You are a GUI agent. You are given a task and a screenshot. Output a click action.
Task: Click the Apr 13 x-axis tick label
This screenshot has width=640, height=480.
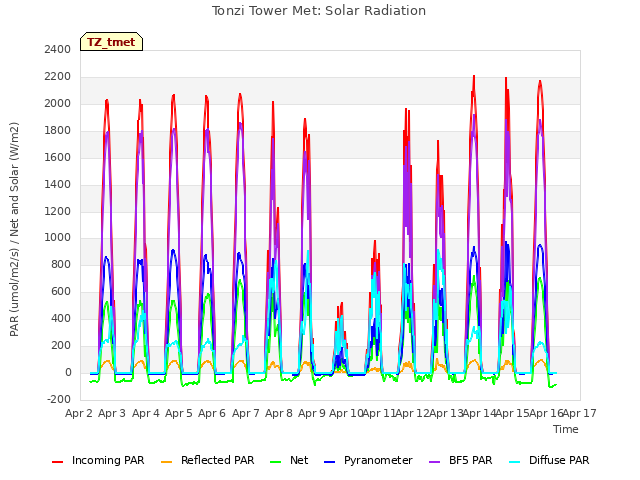click(446, 413)
